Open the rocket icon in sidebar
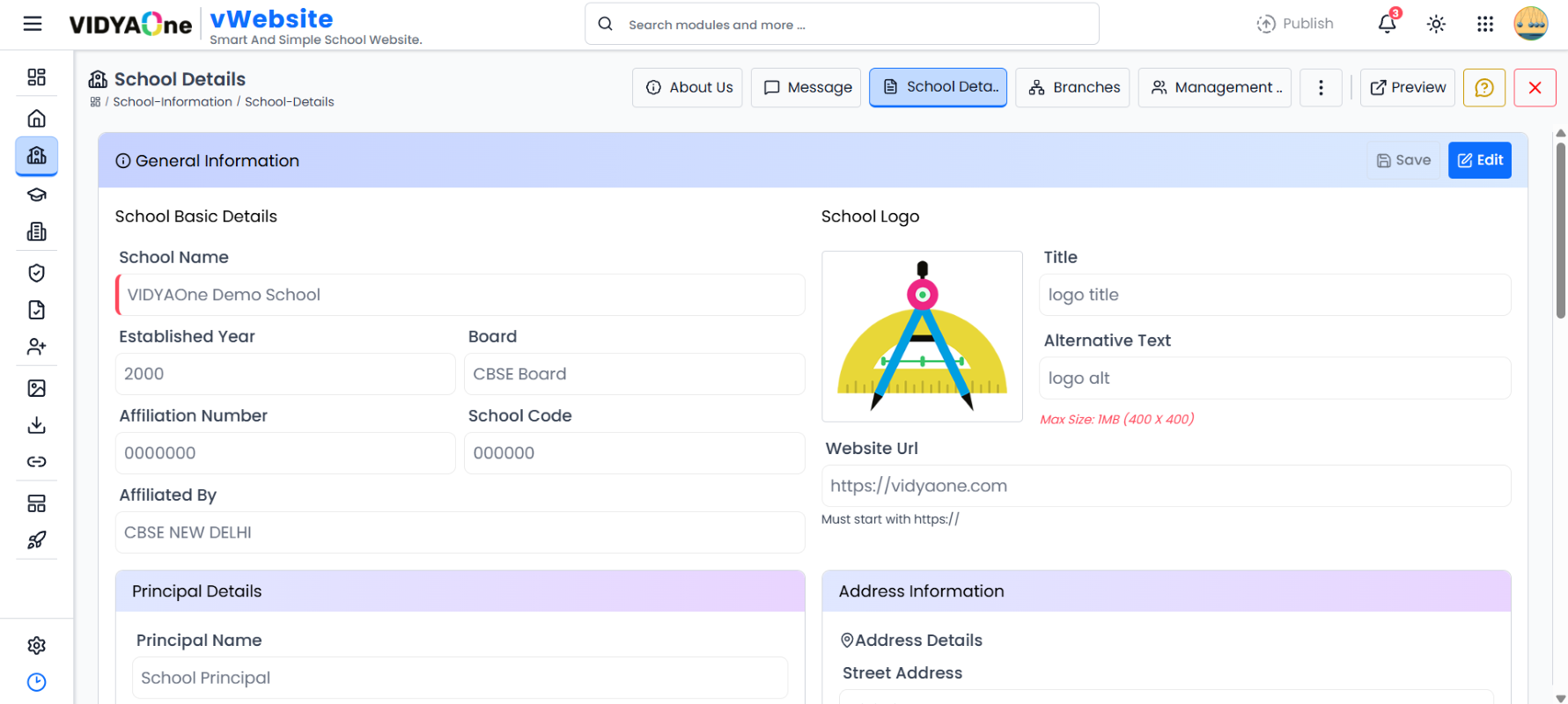1568x704 pixels. pyautogui.click(x=36, y=540)
